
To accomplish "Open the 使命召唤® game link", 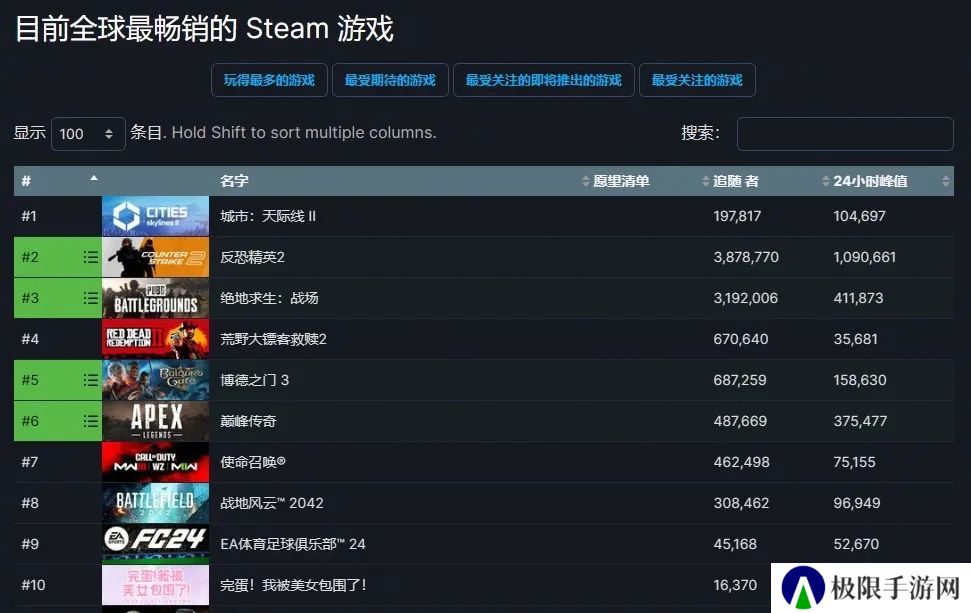I will (253, 462).
